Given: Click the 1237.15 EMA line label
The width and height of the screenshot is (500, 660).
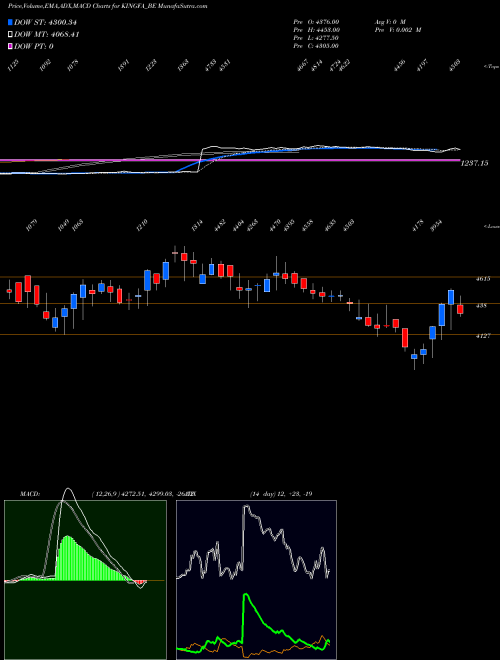Looking at the screenshot, I should 474,163.
